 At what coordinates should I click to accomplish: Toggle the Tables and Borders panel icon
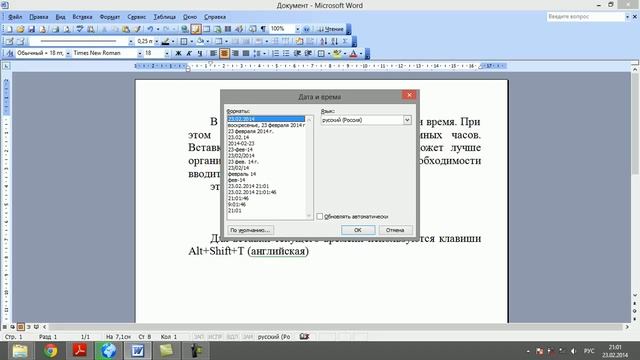(196, 29)
